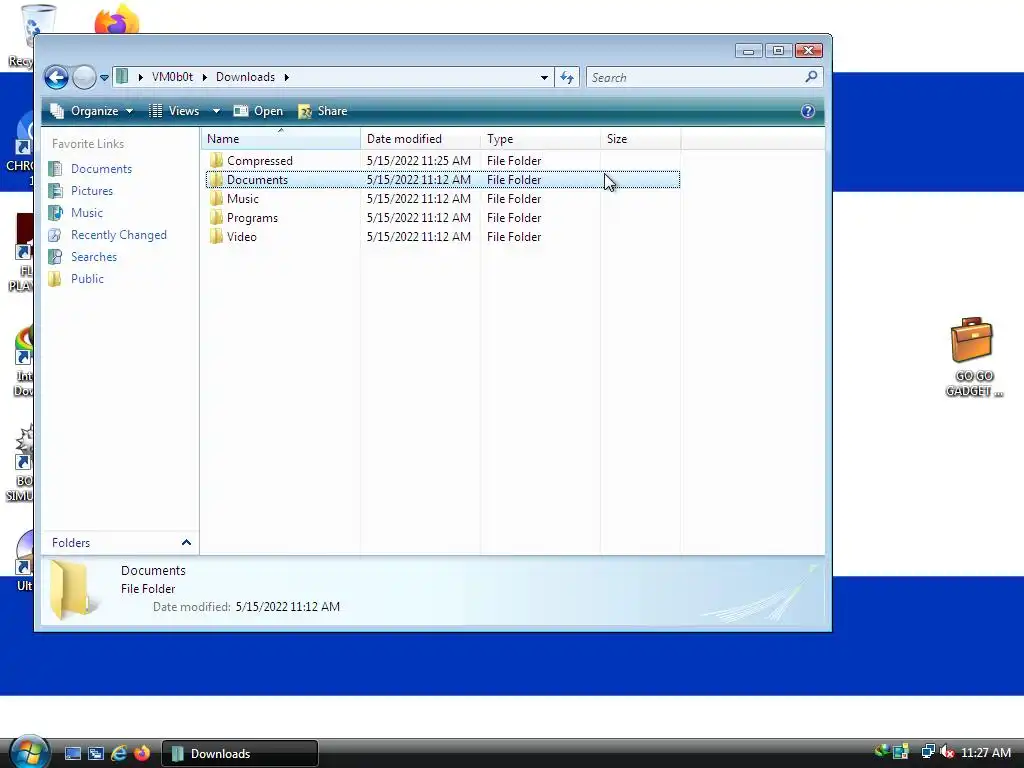Open the Windows Start orb
Image resolution: width=1024 pixels, height=768 pixels.
(x=29, y=752)
